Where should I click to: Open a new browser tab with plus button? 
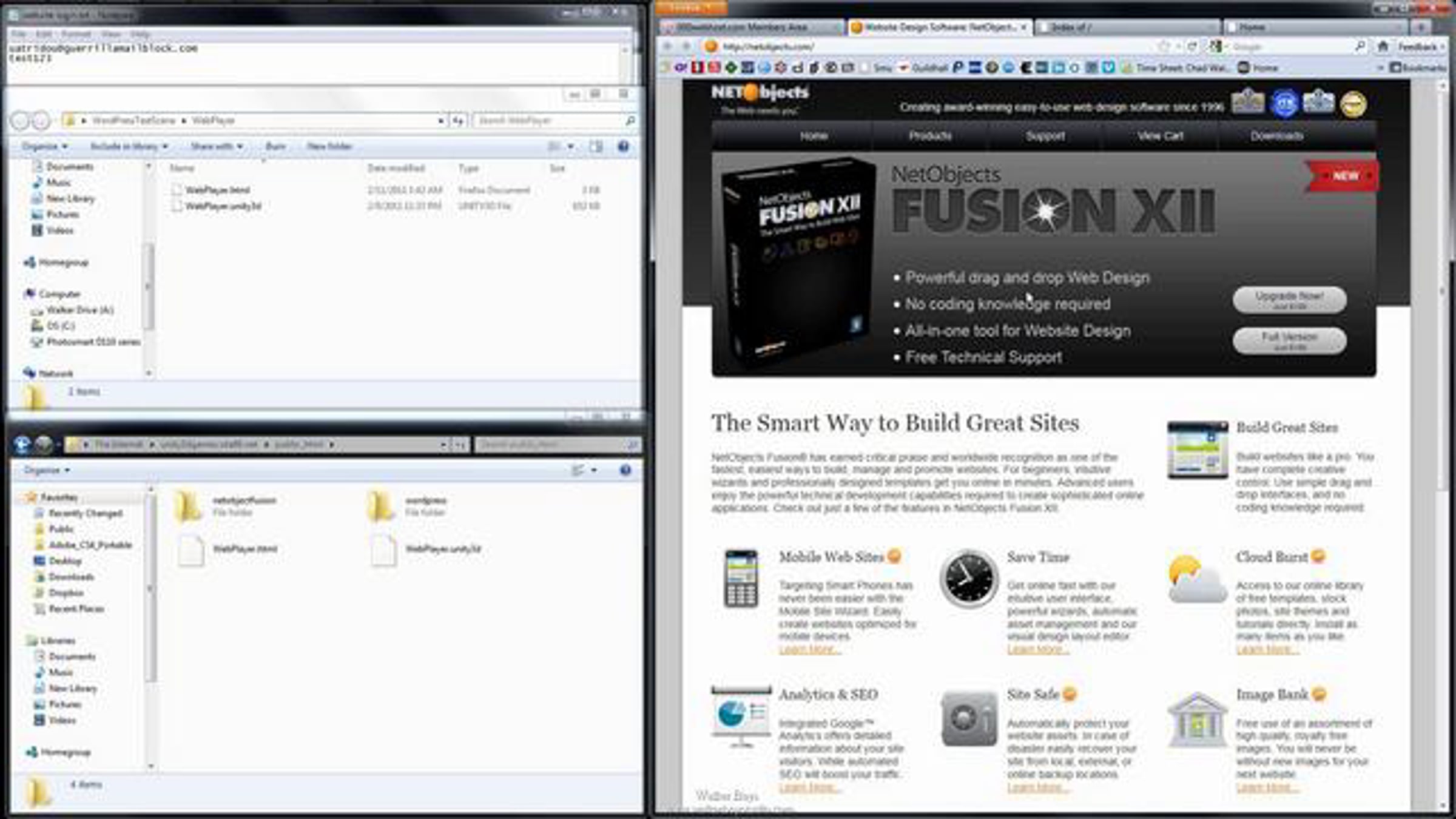1421,27
